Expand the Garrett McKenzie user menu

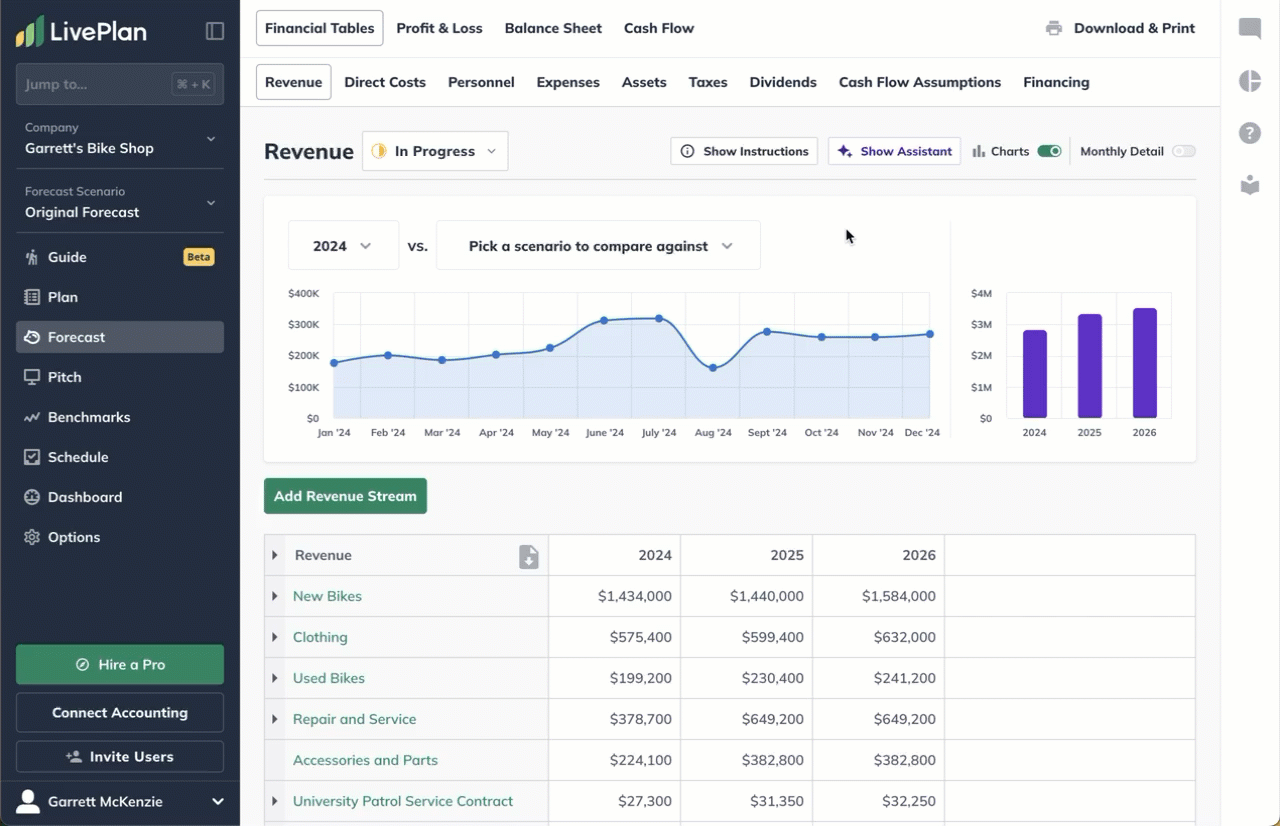218,802
